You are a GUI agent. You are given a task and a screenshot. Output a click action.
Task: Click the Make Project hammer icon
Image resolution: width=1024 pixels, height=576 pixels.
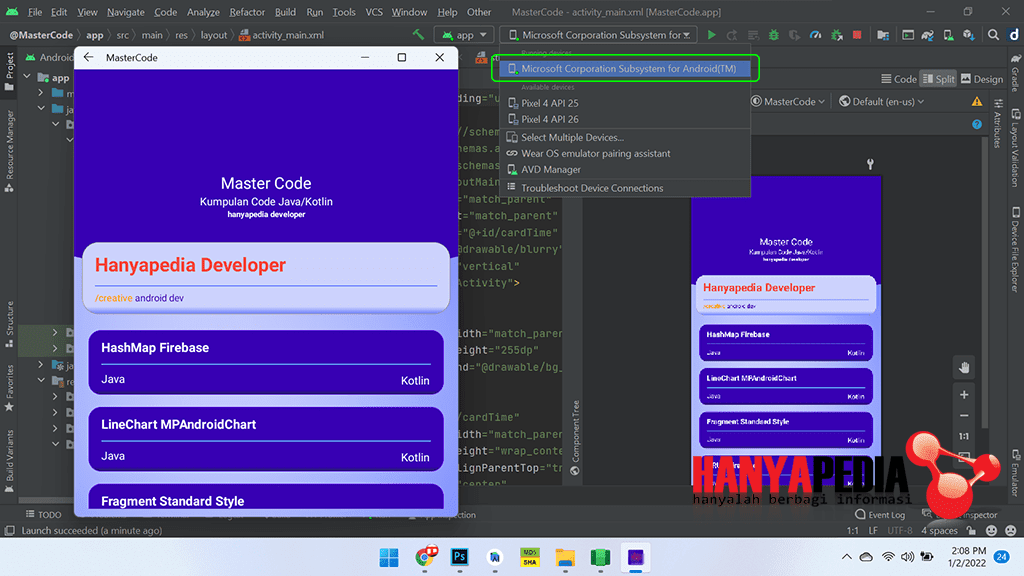(x=418, y=35)
